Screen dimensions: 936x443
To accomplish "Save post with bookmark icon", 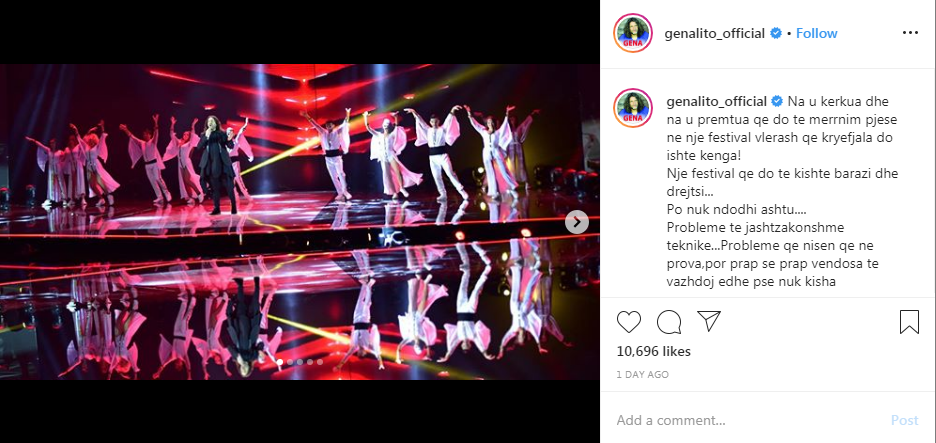I will (909, 322).
